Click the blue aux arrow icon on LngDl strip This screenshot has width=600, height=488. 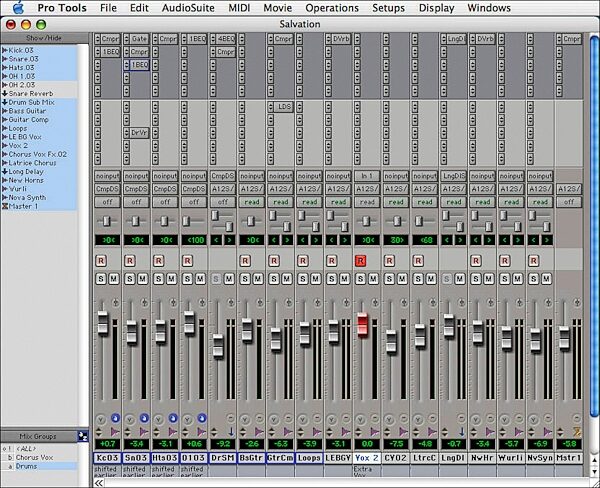pyautogui.click(x=461, y=432)
